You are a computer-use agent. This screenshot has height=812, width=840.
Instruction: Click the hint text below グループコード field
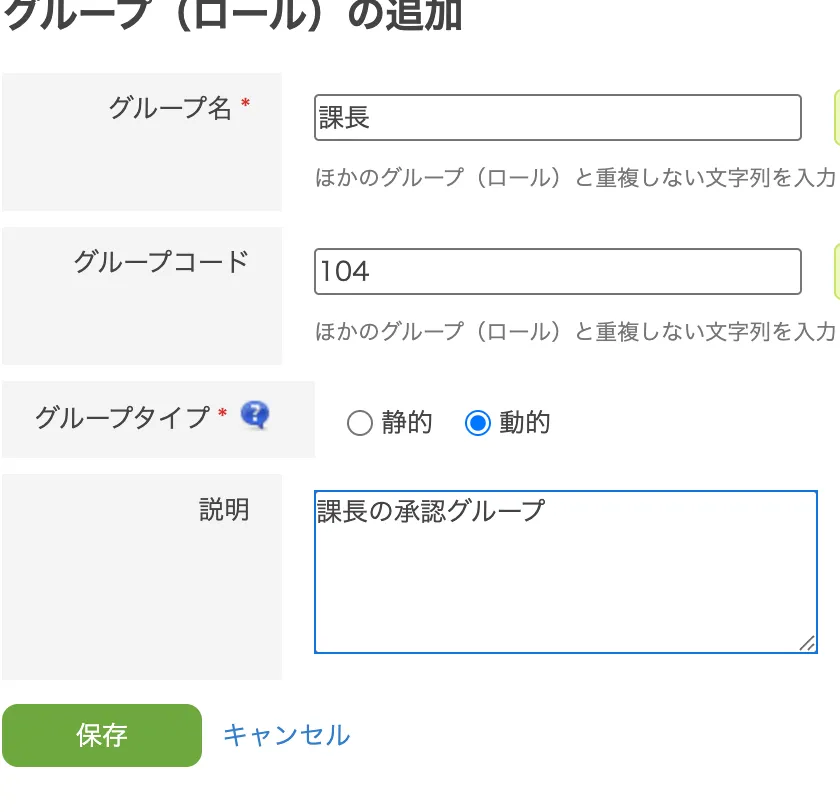pyautogui.click(x=575, y=331)
